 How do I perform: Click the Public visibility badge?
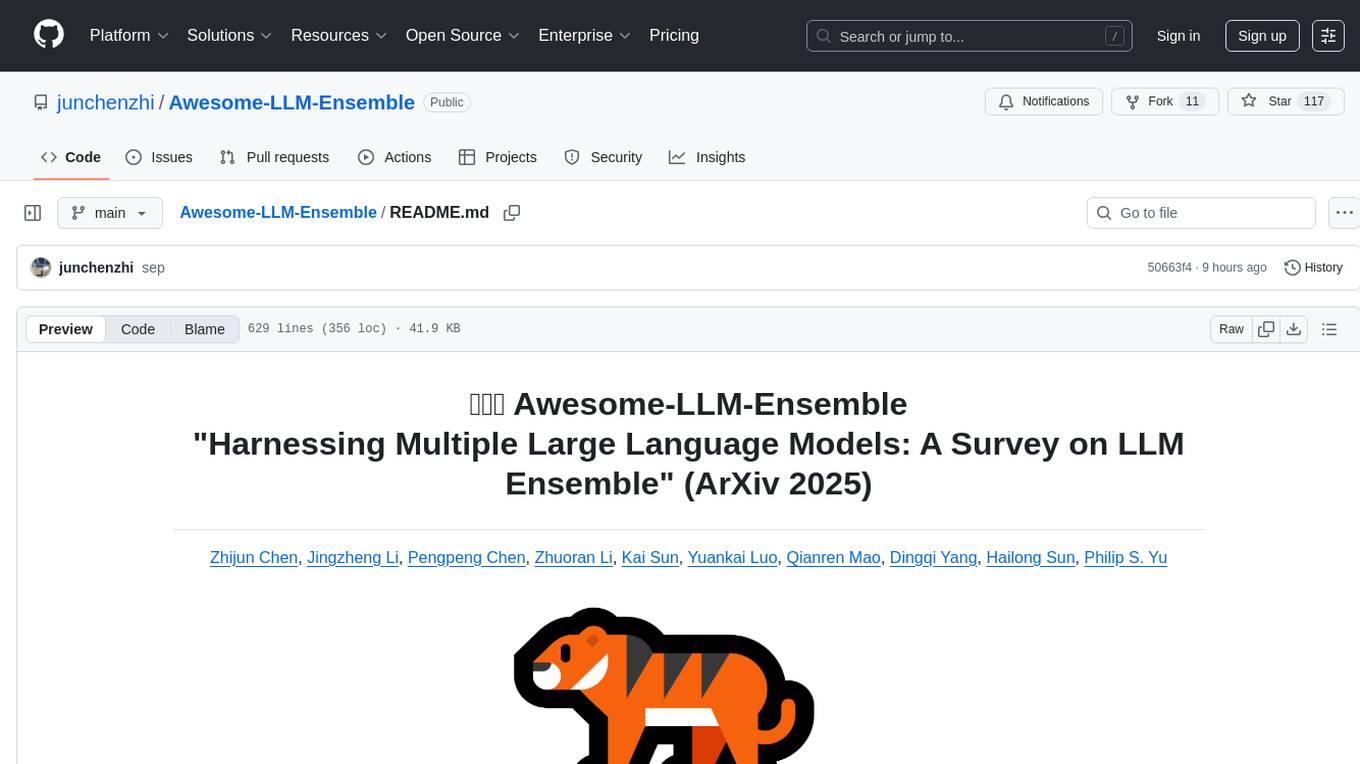click(x=446, y=102)
